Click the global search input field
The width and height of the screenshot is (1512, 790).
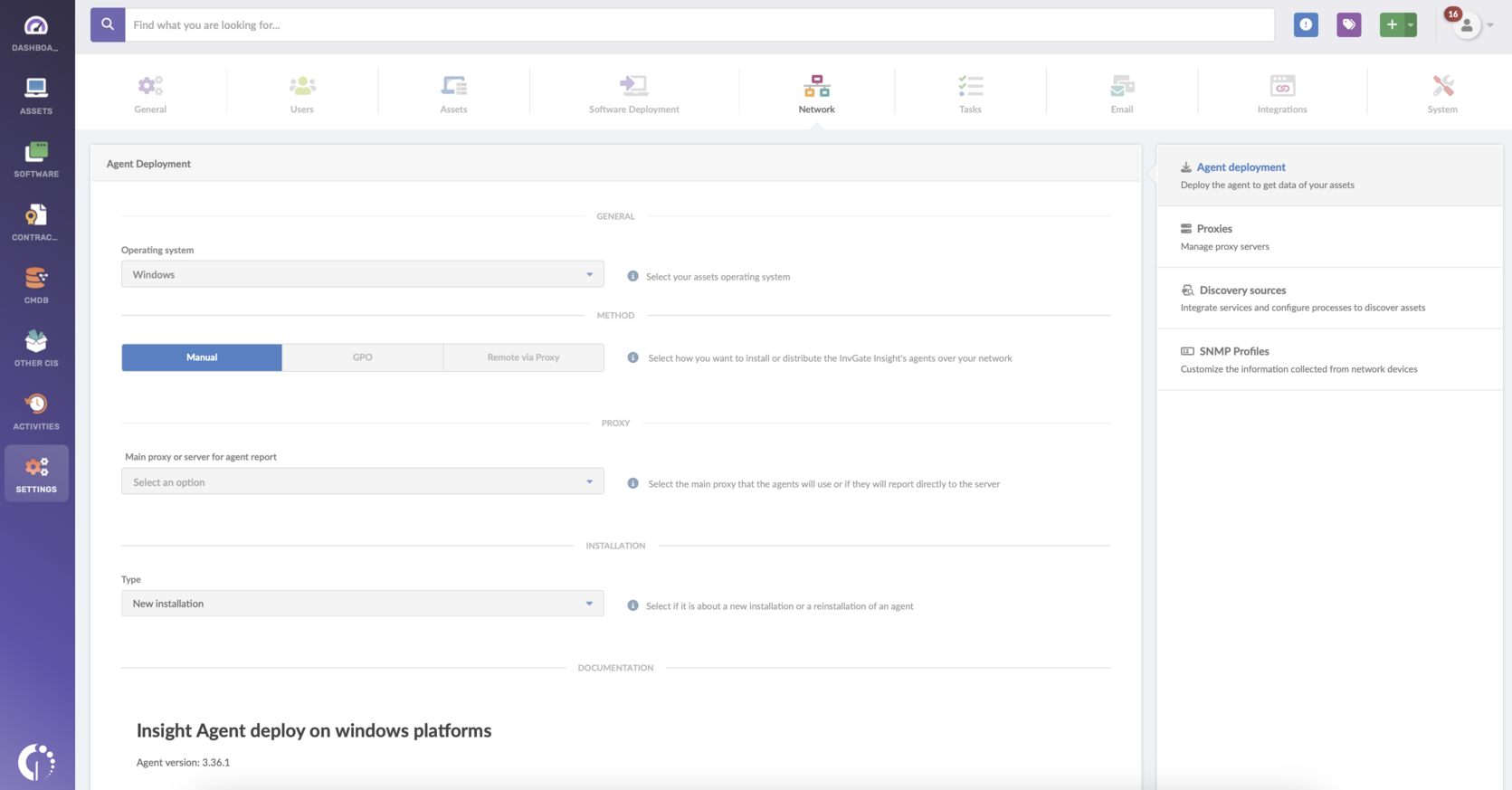[x=697, y=25]
